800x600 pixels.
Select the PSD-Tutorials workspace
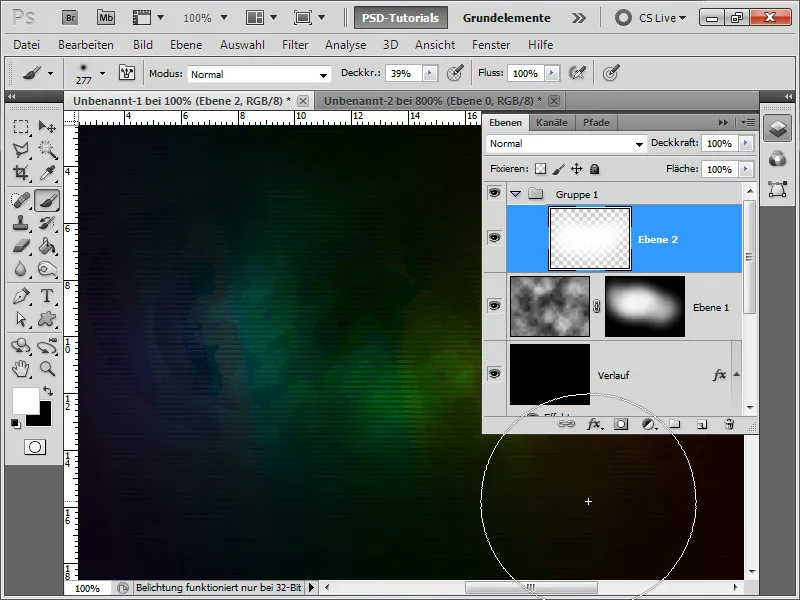point(401,18)
